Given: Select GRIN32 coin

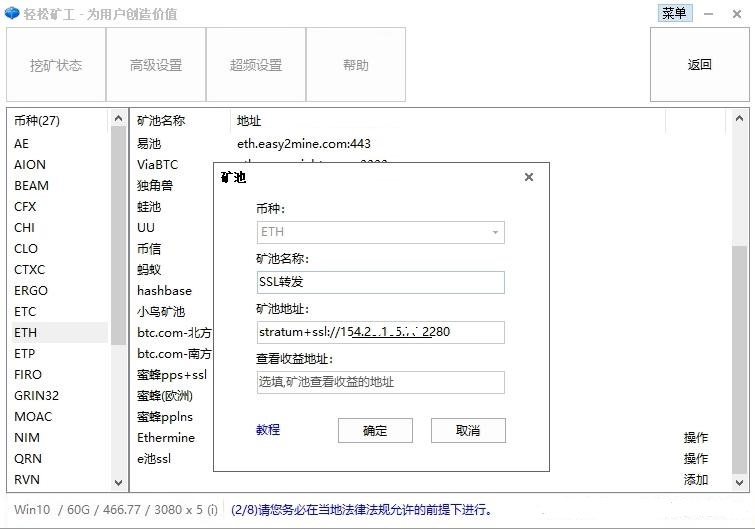Looking at the screenshot, I should pyautogui.click(x=37, y=396).
